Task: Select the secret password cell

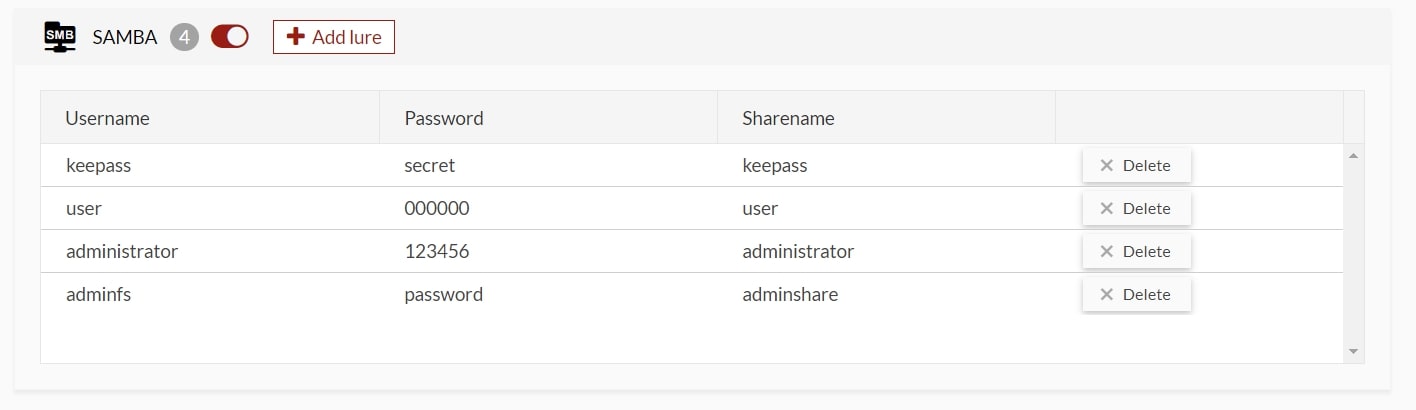Action: tap(430, 166)
